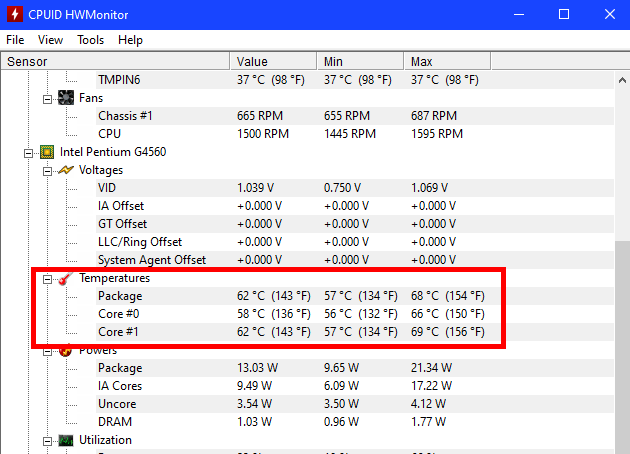Click the Voltages lightning bolt icon

pos(66,170)
